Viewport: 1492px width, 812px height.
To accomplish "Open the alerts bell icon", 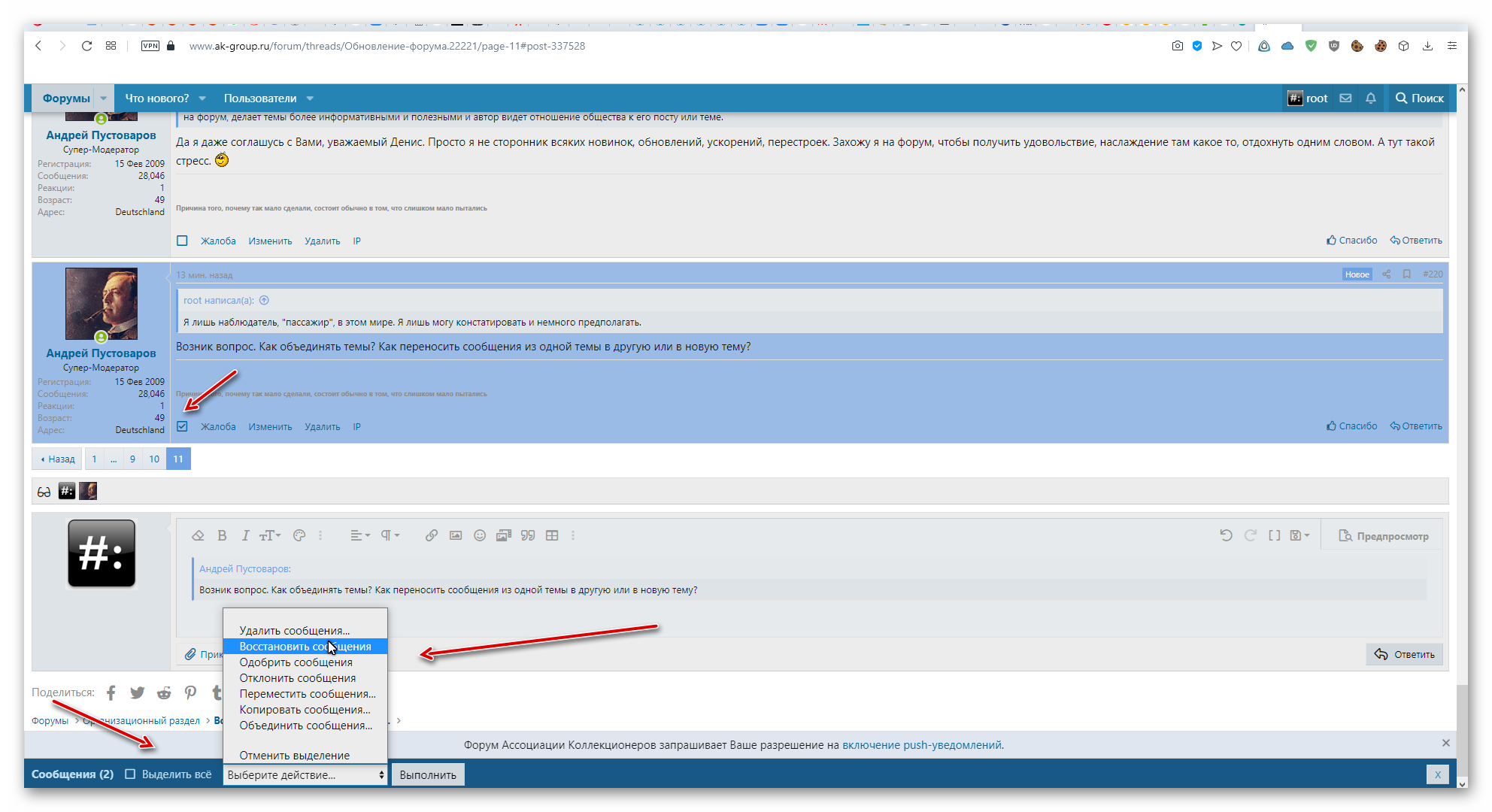I will (1371, 98).
